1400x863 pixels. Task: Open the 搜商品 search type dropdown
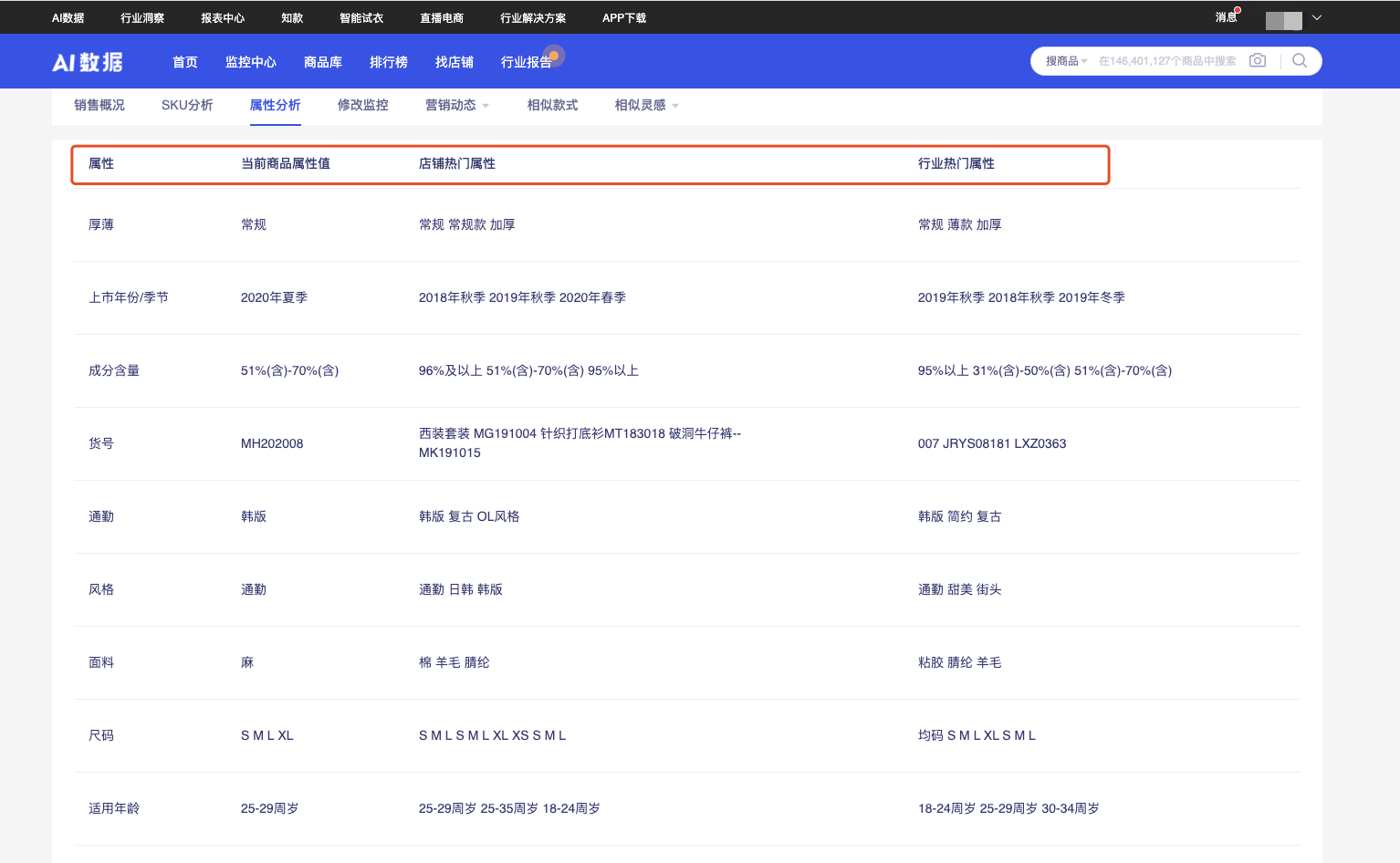pos(1066,61)
